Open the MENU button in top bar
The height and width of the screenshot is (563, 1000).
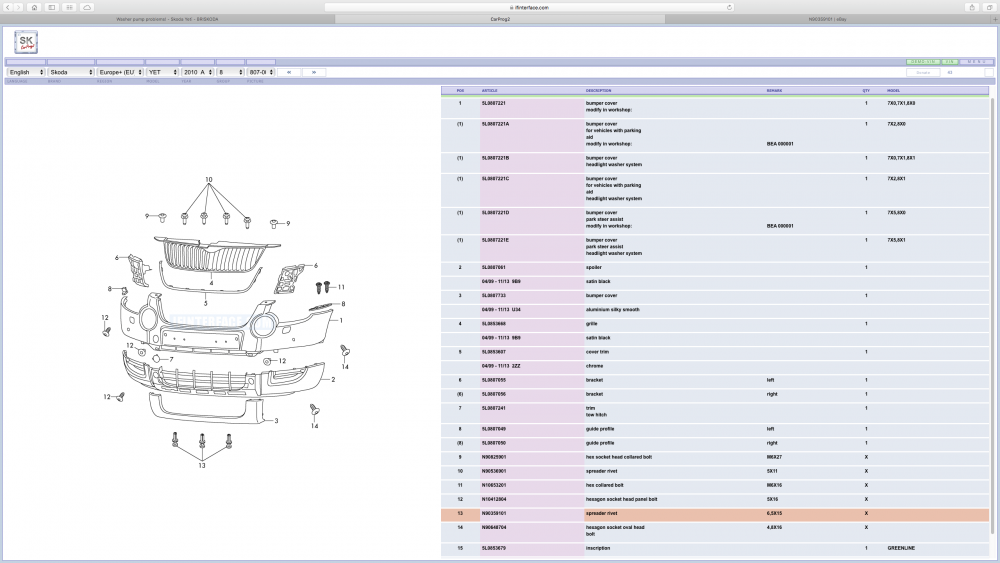(x=976, y=62)
